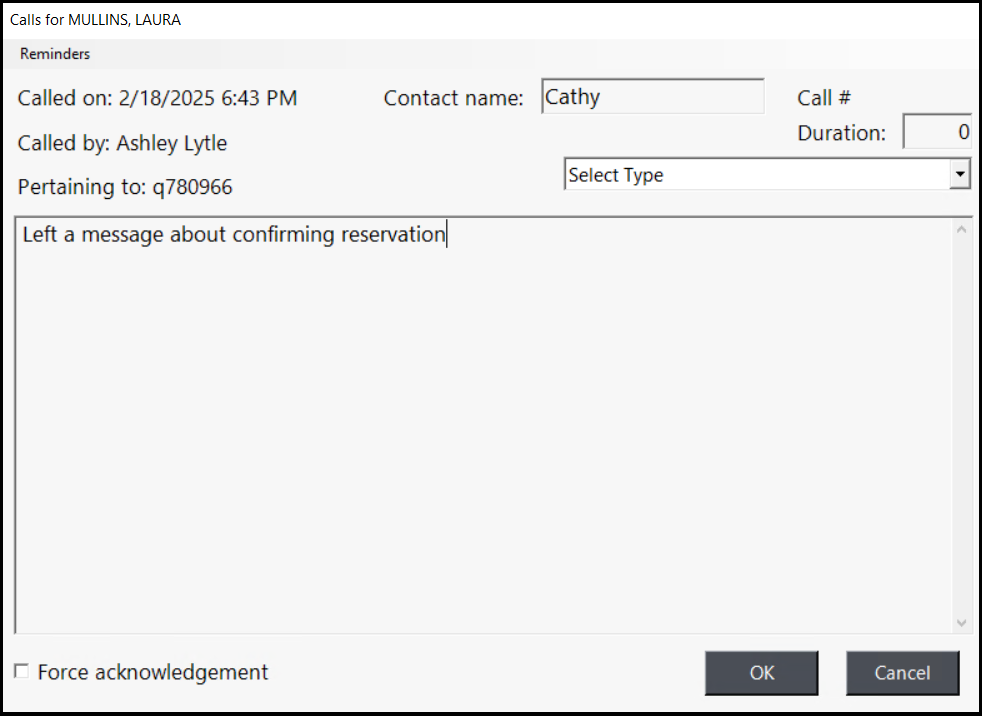This screenshot has width=982, height=716.
Task: Click the Pertaining to q780966 text
Action: coord(125,187)
